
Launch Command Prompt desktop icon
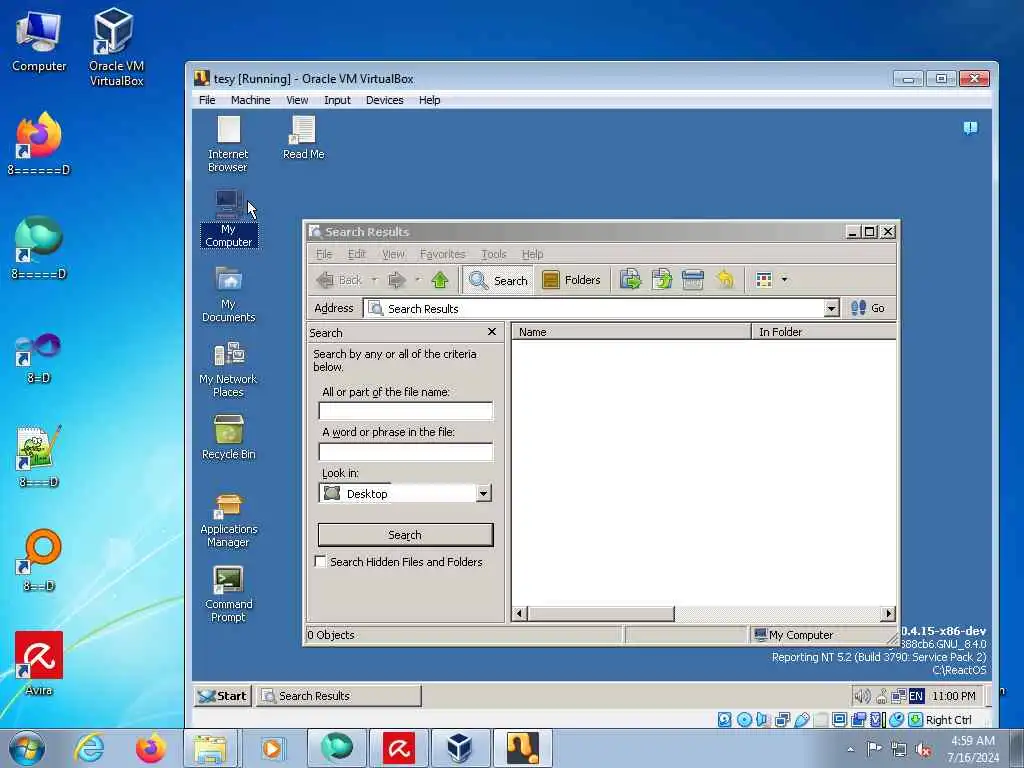pos(229,594)
